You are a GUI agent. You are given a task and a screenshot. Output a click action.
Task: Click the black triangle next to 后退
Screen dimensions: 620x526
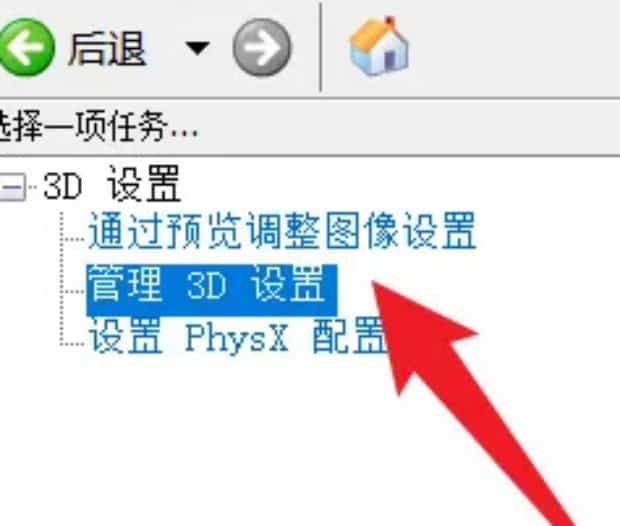click(197, 48)
